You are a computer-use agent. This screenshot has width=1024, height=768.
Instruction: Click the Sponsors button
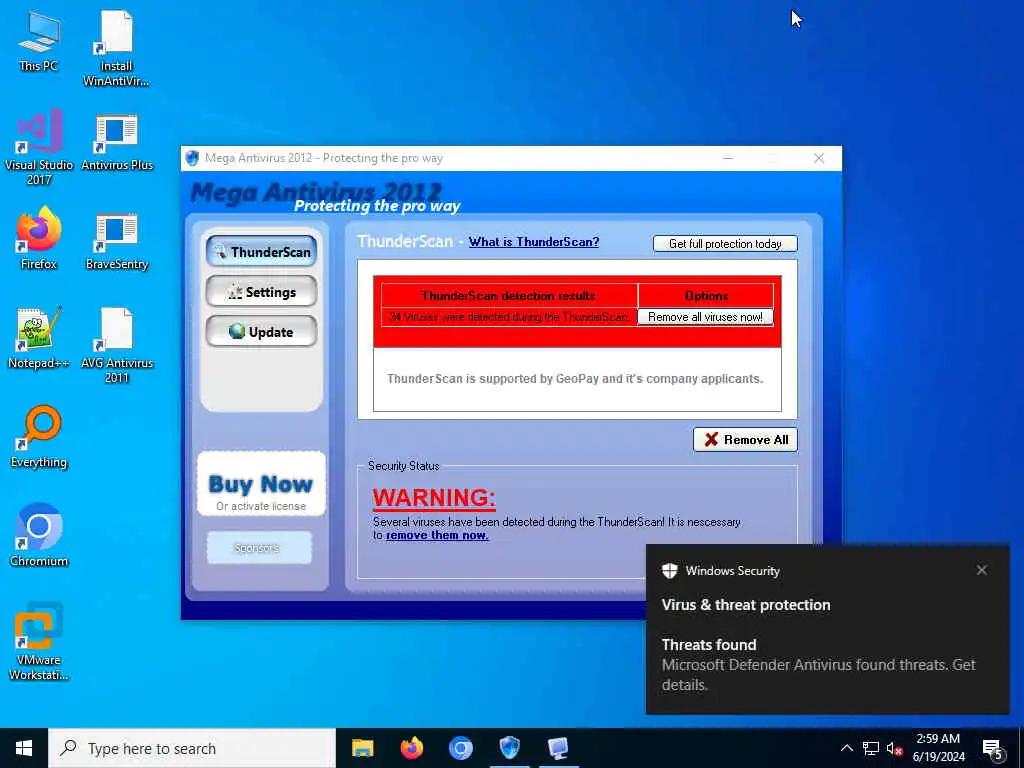click(259, 548)
